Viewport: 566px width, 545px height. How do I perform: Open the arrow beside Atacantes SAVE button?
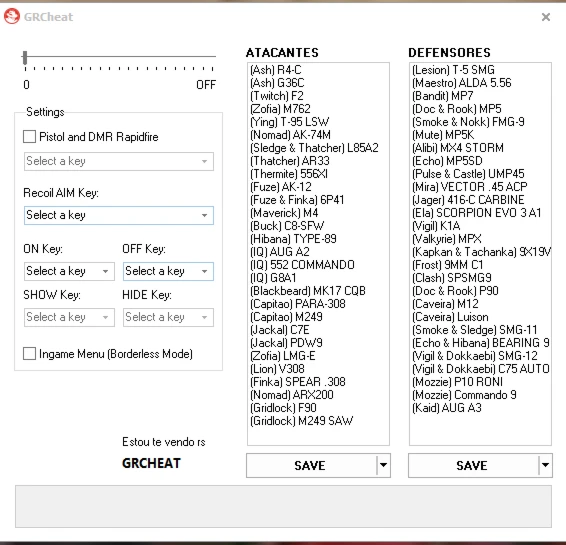[x=383, y=465]
